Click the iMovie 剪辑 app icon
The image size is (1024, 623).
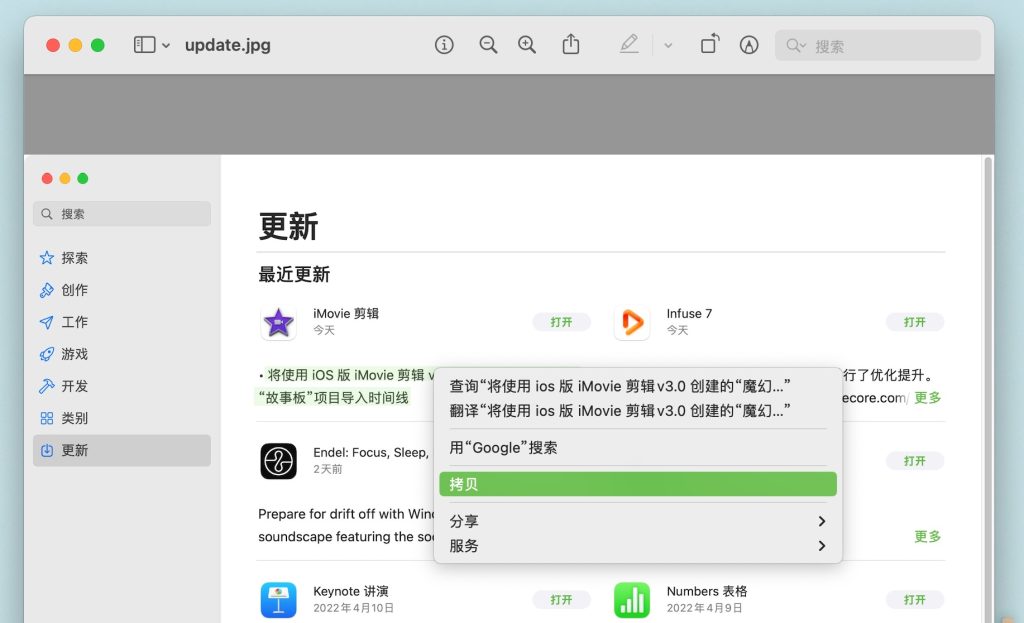coord(279,322)
